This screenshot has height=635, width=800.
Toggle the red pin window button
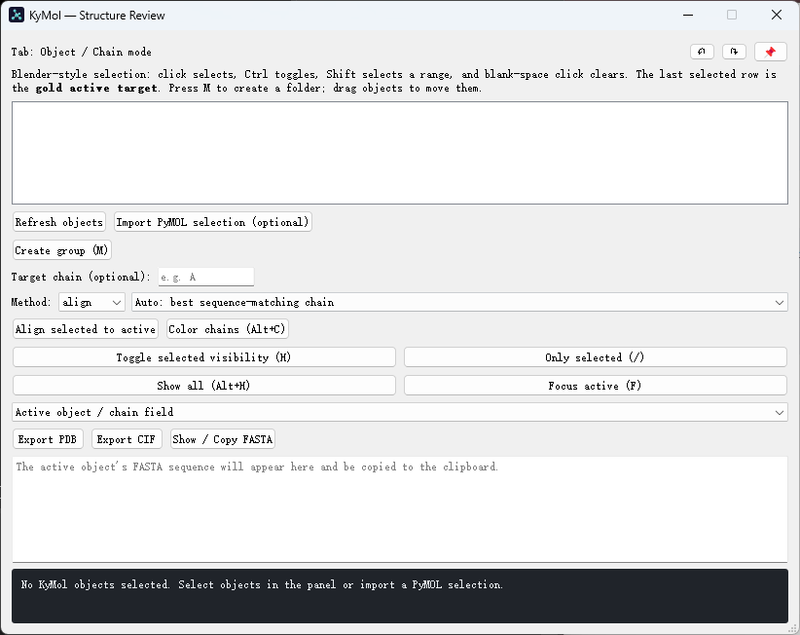click(x=770, y=52)
